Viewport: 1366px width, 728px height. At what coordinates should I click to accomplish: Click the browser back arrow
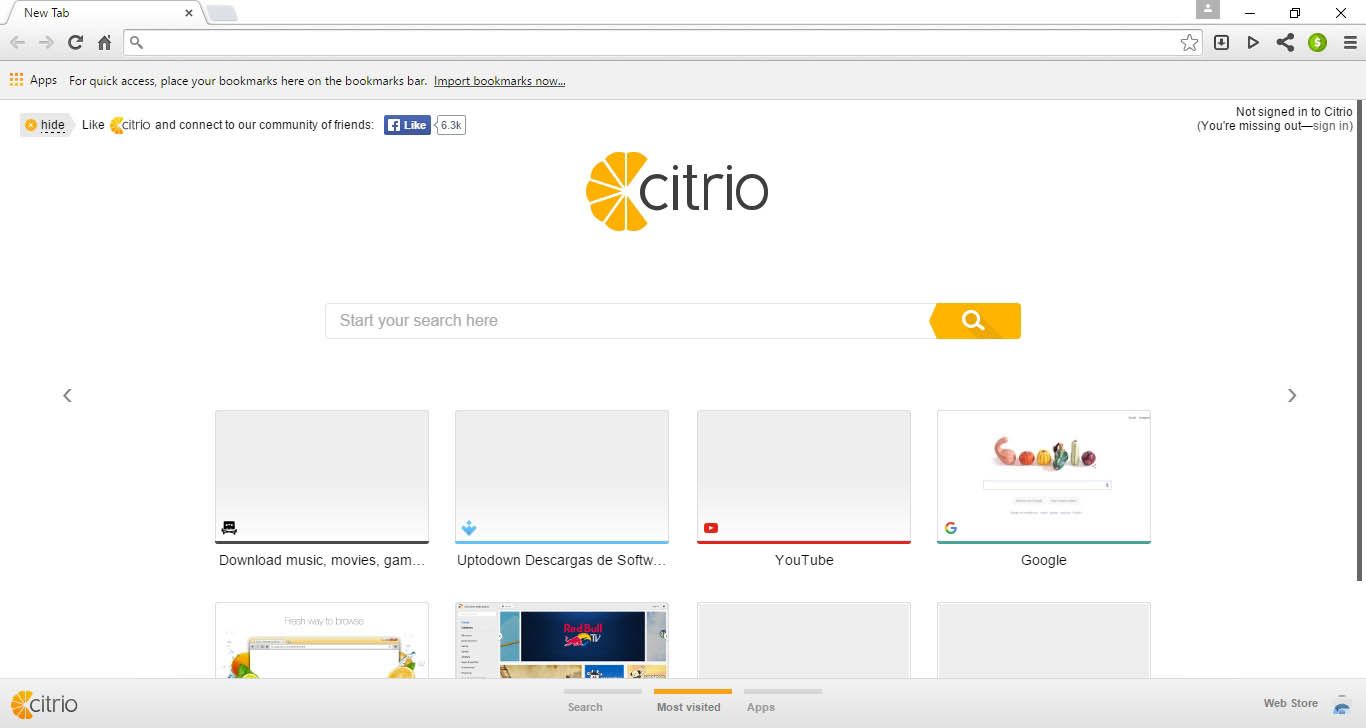[x=17, y=42]
